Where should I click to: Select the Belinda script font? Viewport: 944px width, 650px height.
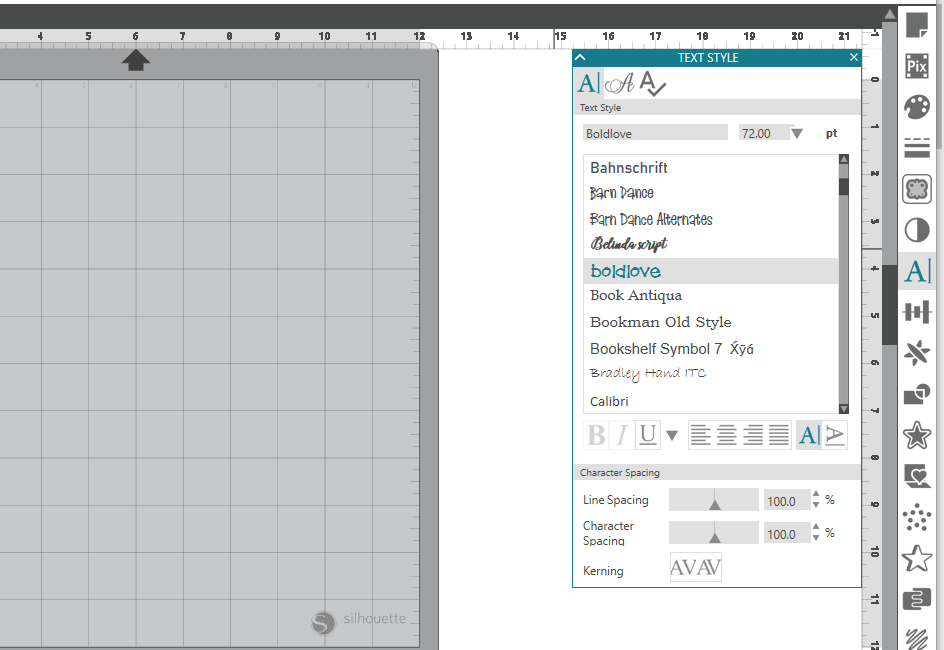click(x=710, y=244)
